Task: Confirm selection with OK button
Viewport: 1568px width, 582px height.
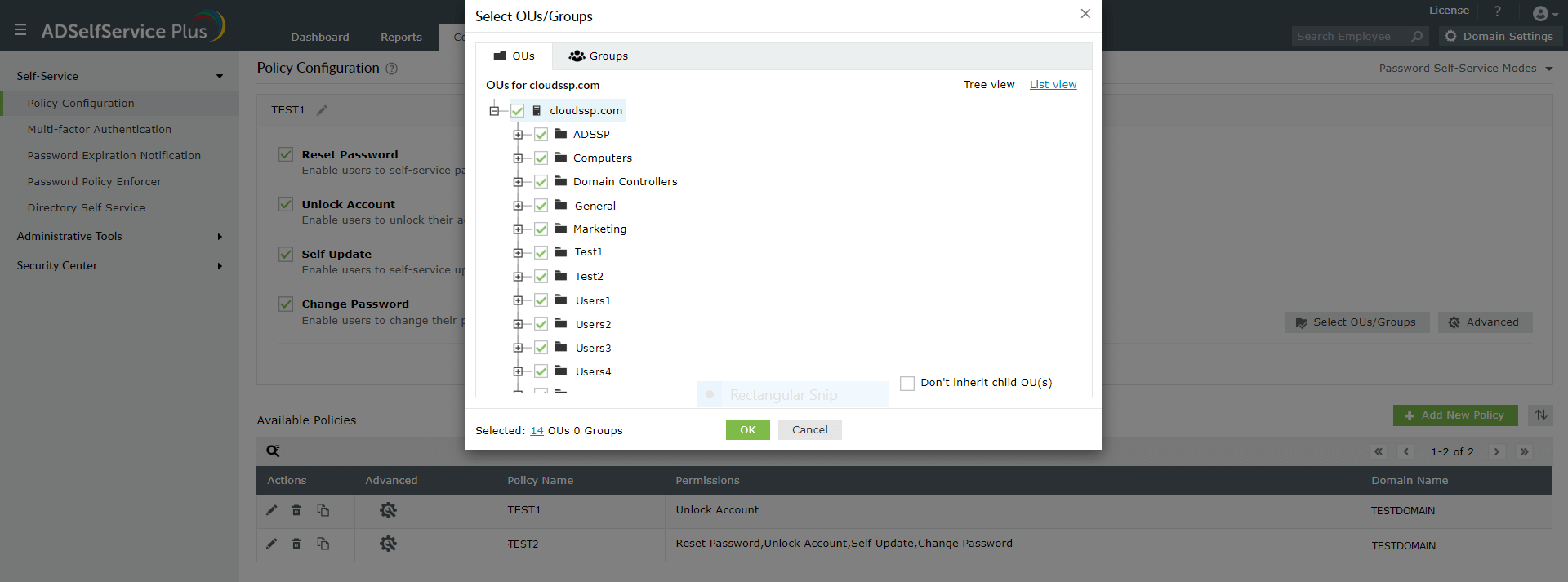Action: tap(748, 429)
